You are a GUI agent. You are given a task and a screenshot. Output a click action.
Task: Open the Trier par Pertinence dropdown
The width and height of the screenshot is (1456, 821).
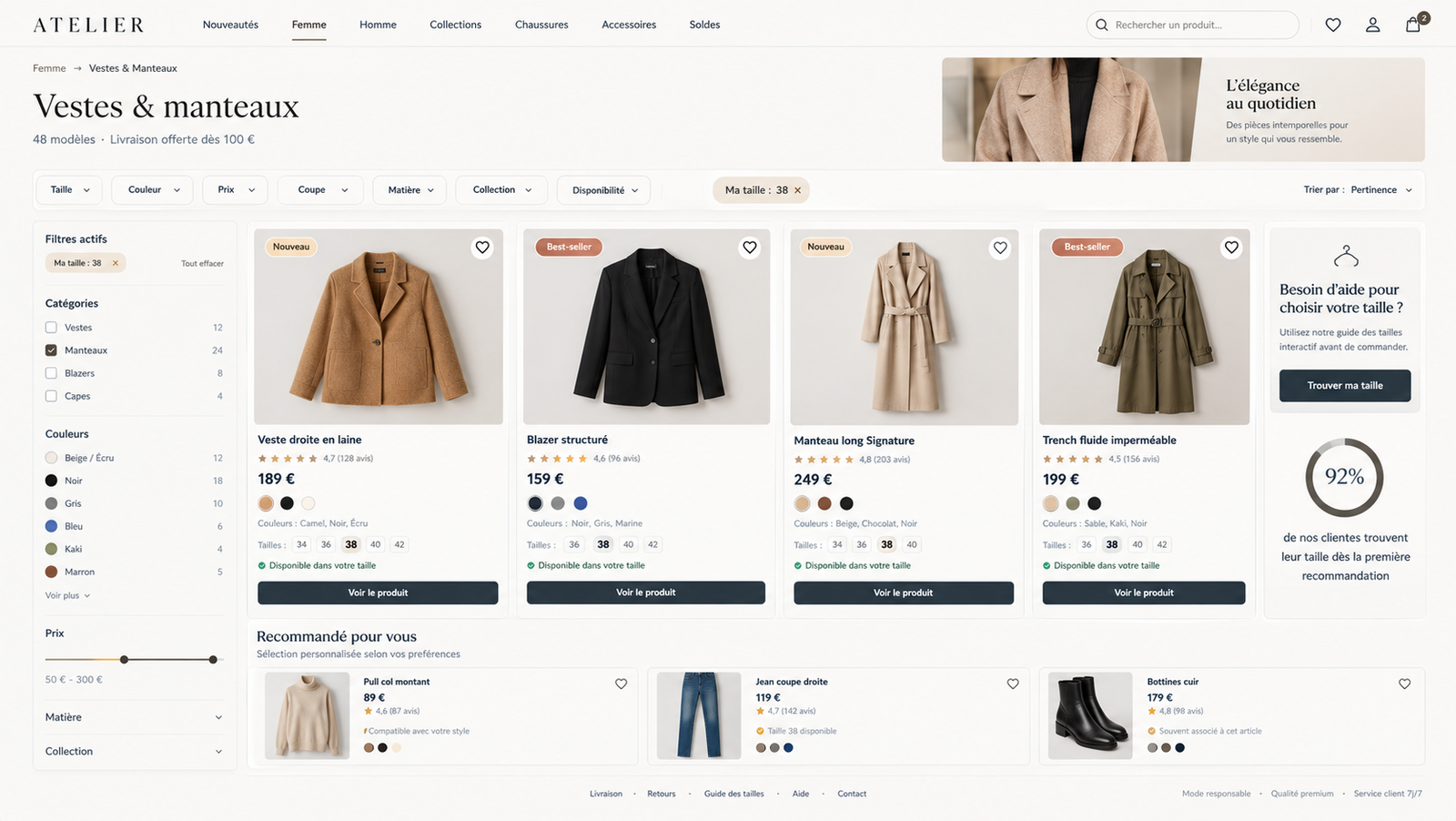[1358, 190]
